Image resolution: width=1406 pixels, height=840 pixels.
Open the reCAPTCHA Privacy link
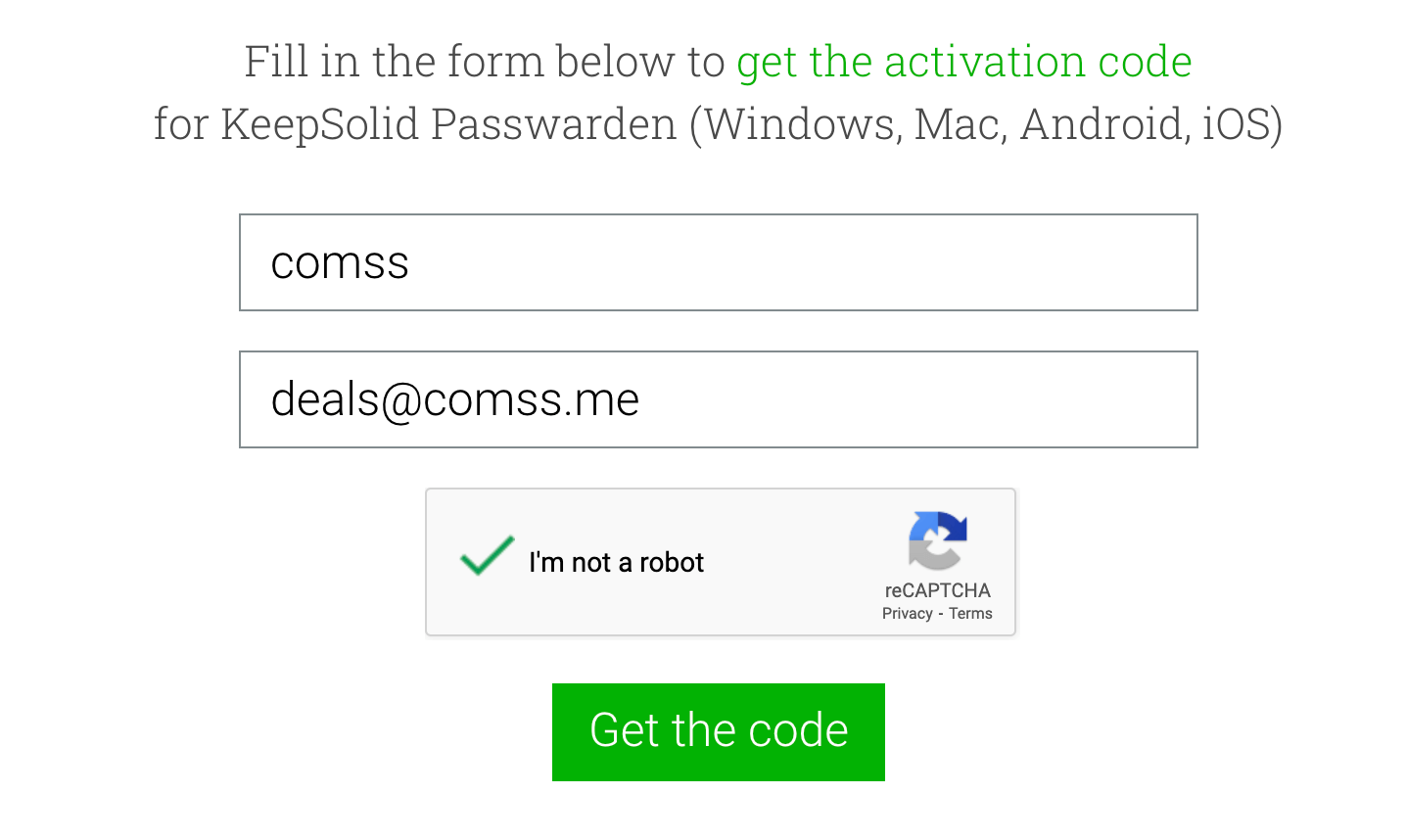907,614
